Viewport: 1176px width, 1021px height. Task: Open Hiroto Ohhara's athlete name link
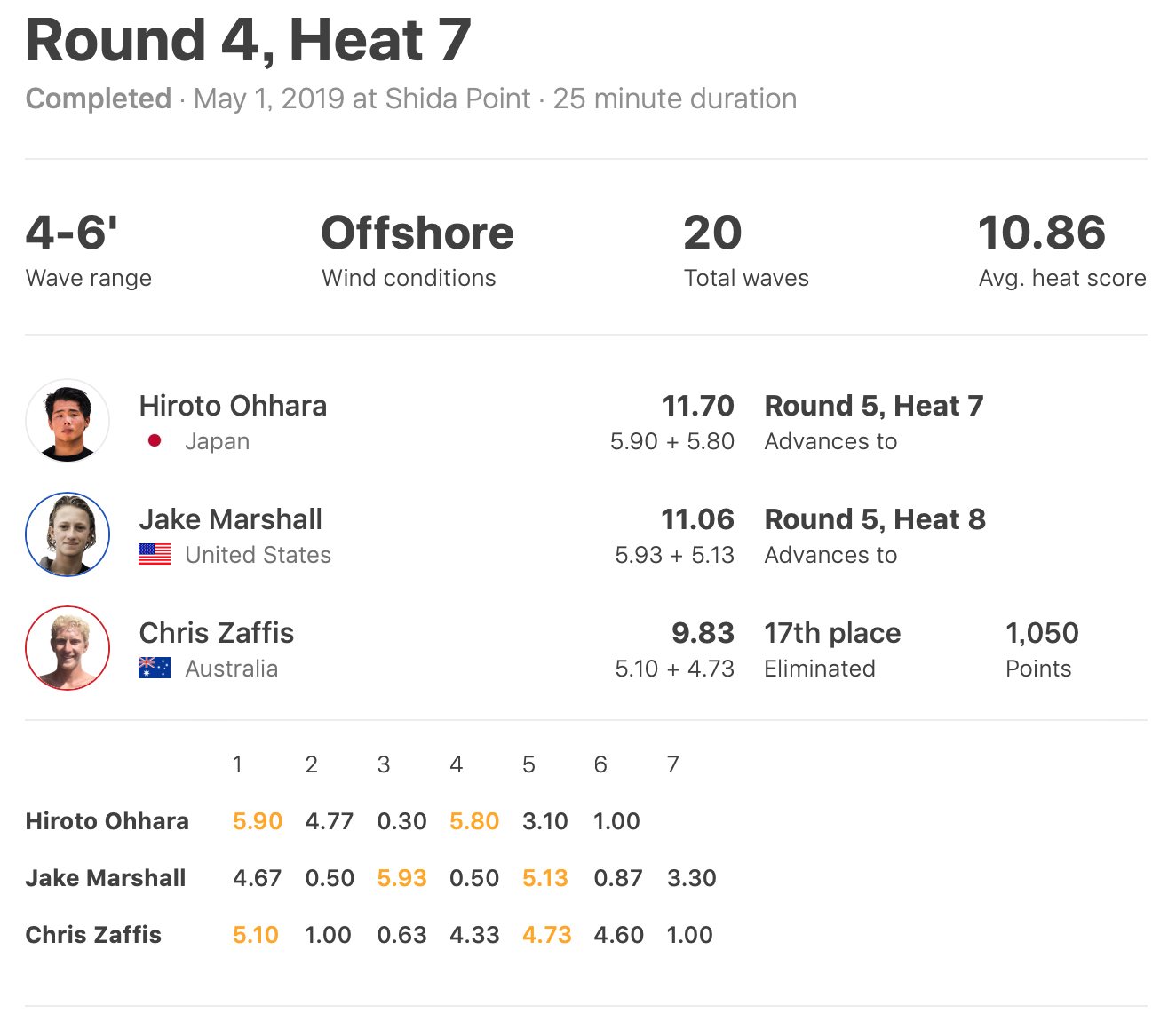coord(233,406)
